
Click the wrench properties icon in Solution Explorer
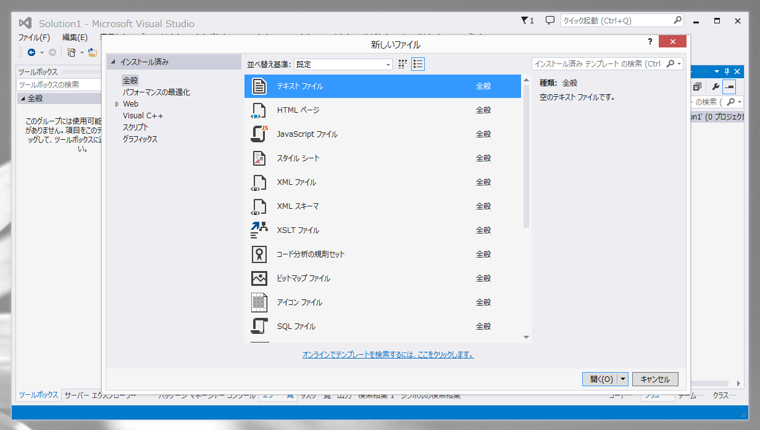[x=715, y=87]
